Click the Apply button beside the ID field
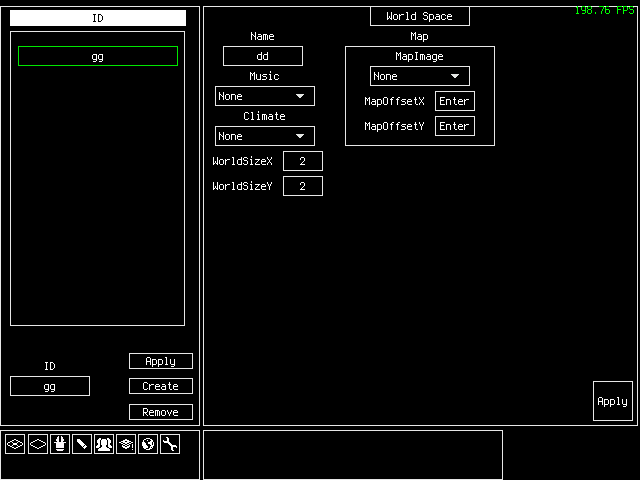The image size is (640, 480). 160,361
